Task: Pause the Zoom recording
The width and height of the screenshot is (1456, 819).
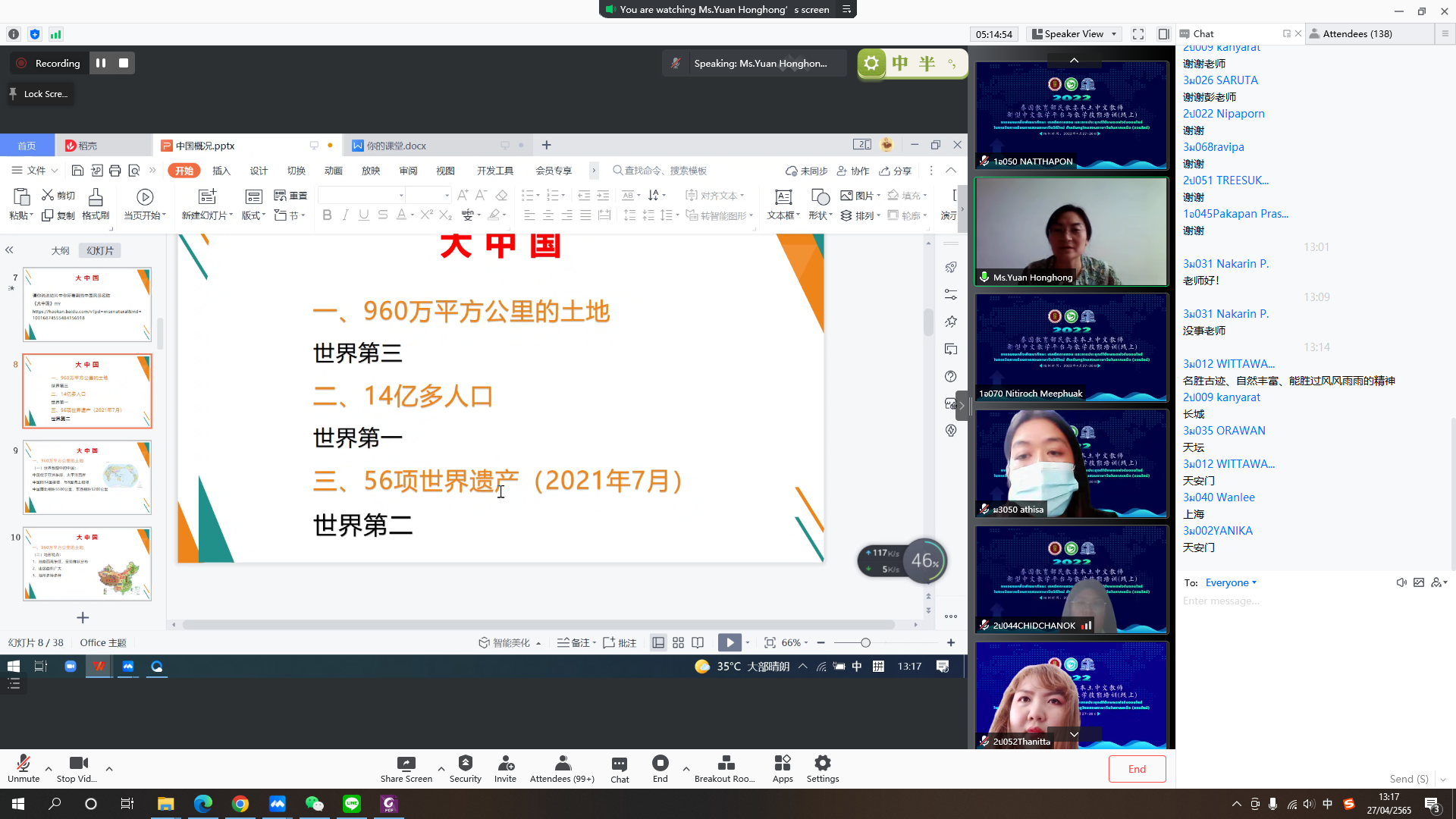Action: coord(101,63)
